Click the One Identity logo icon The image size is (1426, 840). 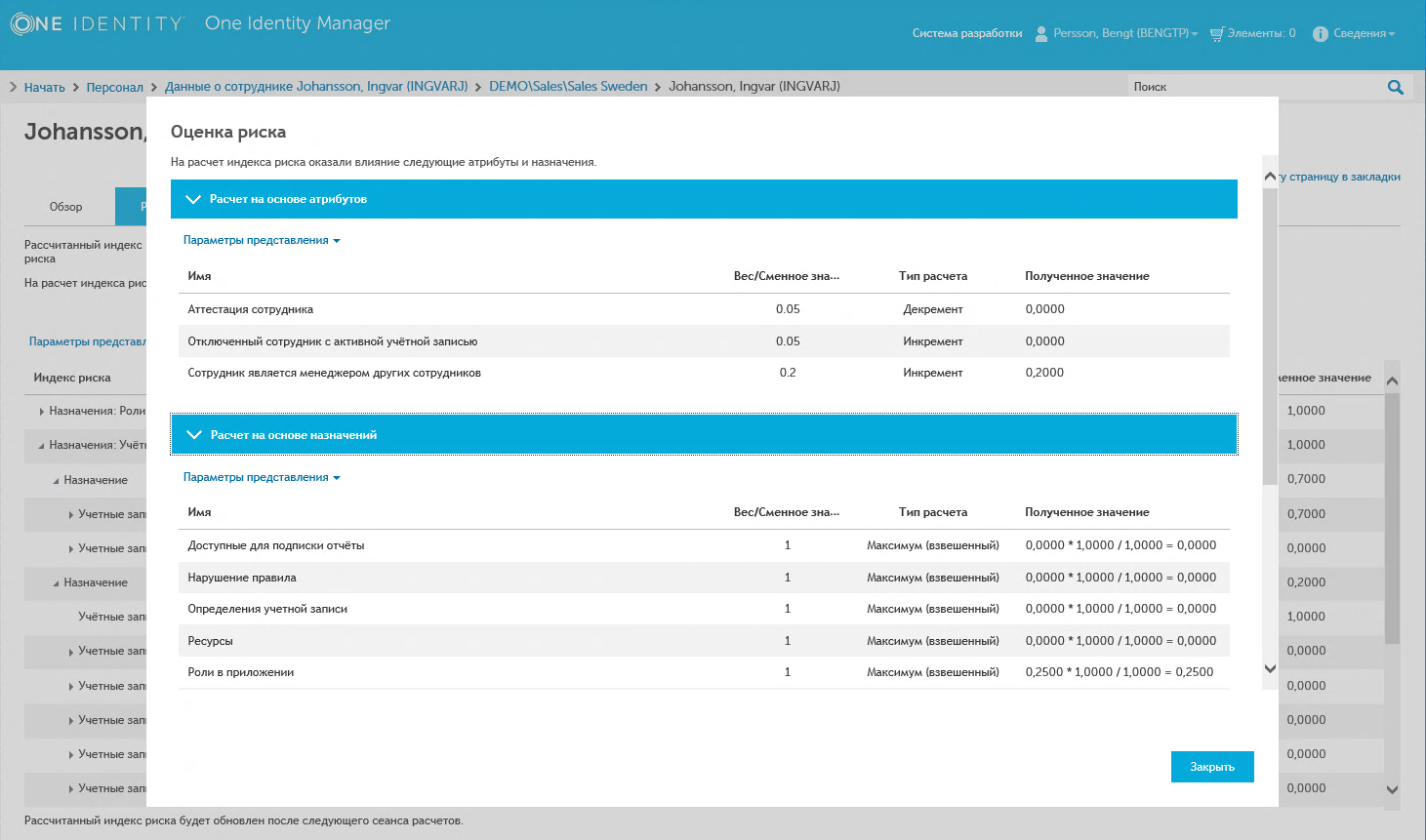point(22,23)
